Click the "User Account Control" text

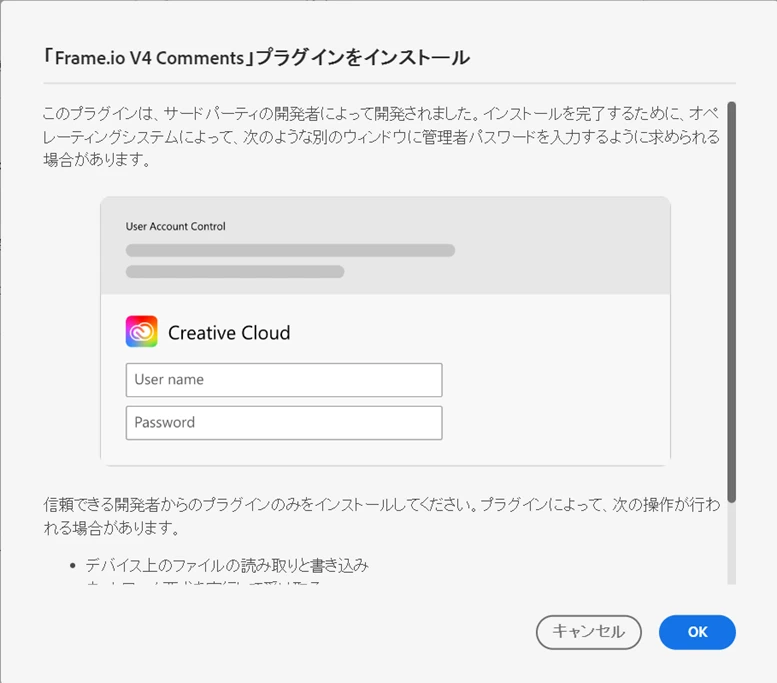pos(175,227)
